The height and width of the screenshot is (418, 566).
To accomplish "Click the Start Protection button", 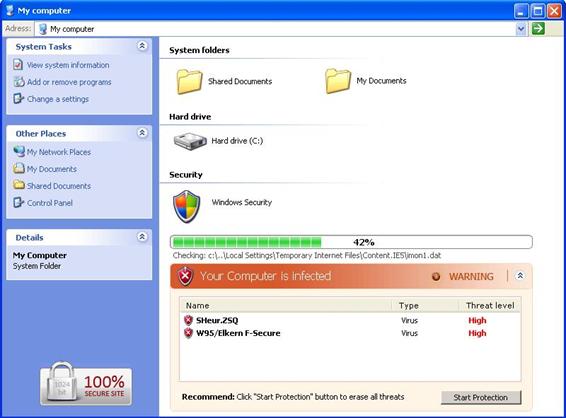I will tap(481, 397).
